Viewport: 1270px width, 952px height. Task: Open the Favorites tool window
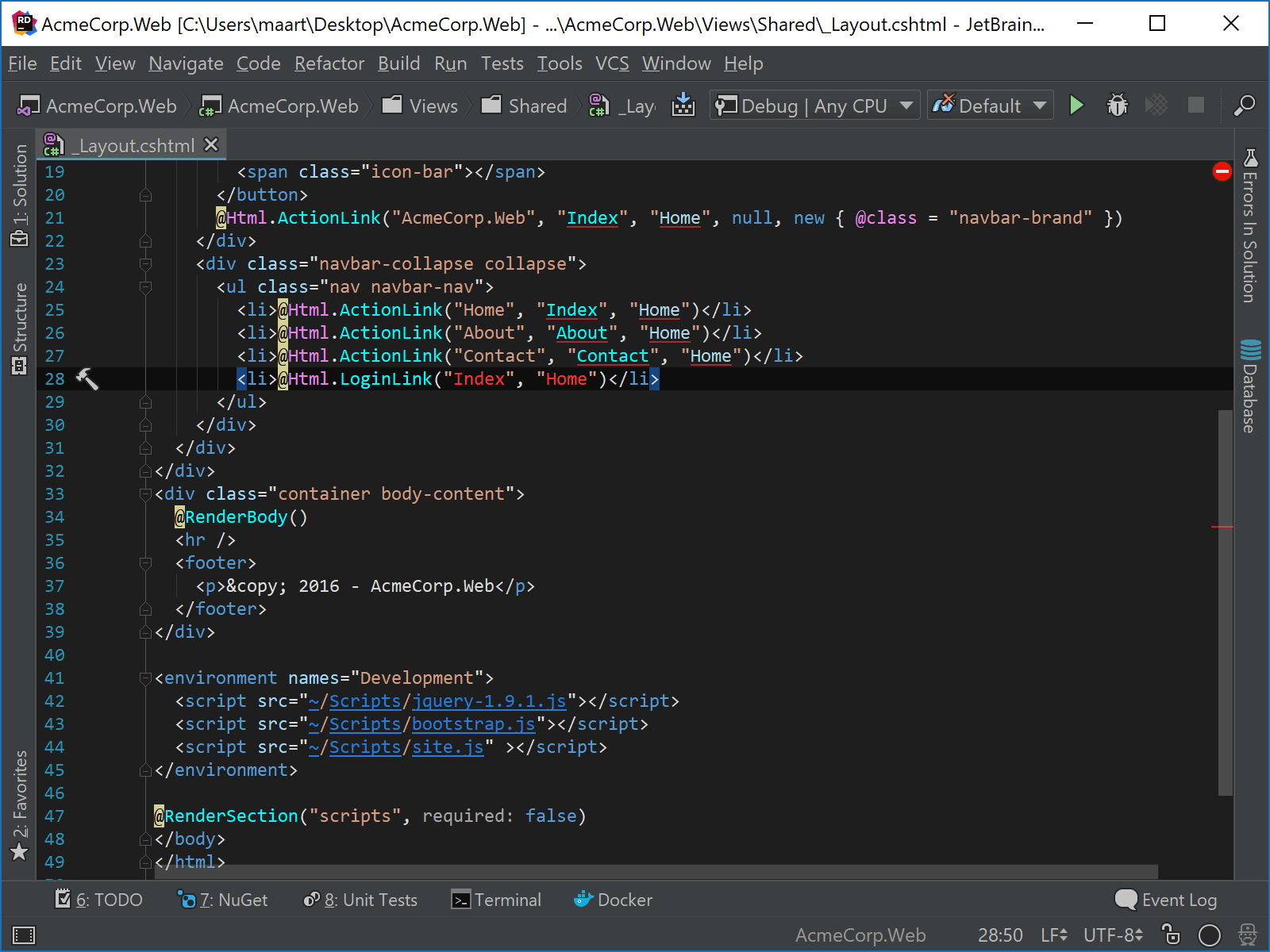(x=20, y=806)
